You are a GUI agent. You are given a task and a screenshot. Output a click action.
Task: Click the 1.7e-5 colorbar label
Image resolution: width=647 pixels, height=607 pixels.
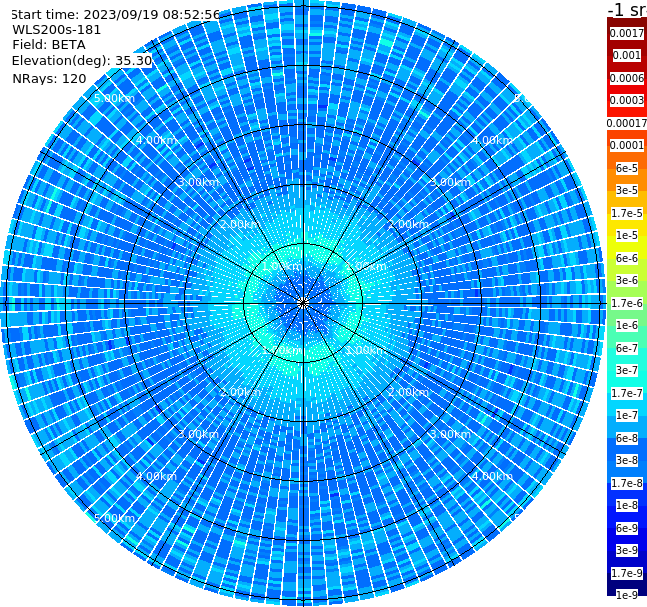627,213
